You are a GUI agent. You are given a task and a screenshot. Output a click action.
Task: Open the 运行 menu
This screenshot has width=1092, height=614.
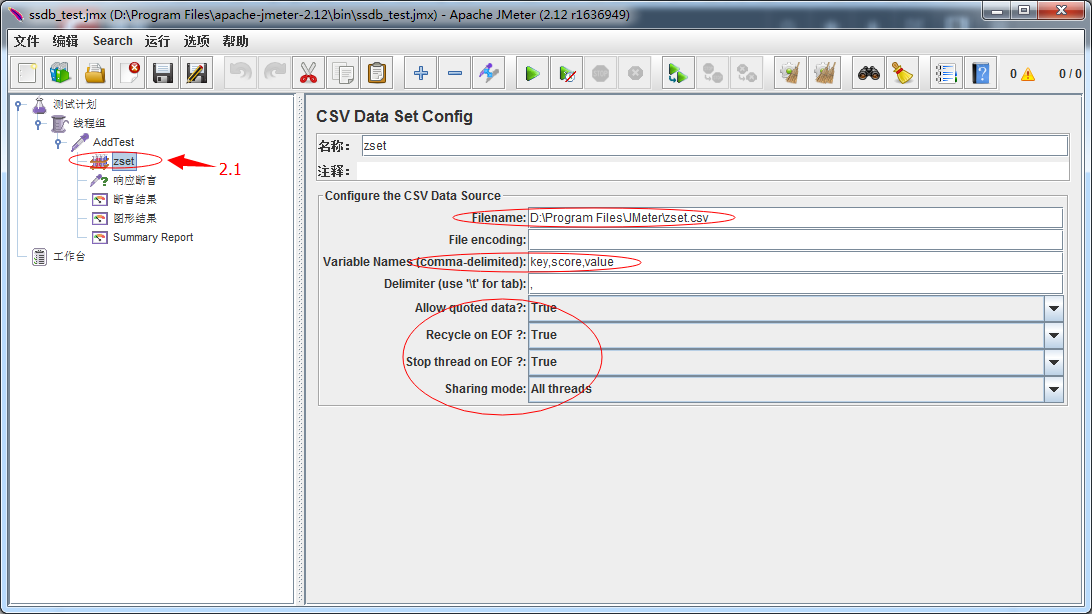point(157,41)
